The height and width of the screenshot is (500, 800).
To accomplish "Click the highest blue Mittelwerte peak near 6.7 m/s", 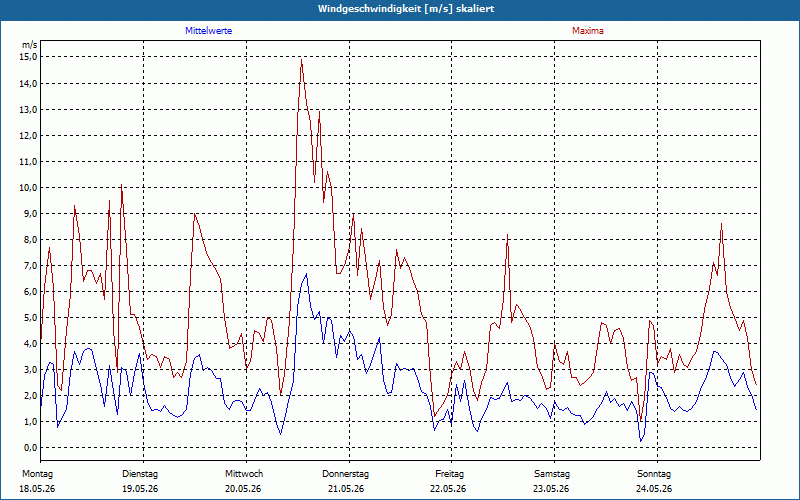I will click(306, 274).
